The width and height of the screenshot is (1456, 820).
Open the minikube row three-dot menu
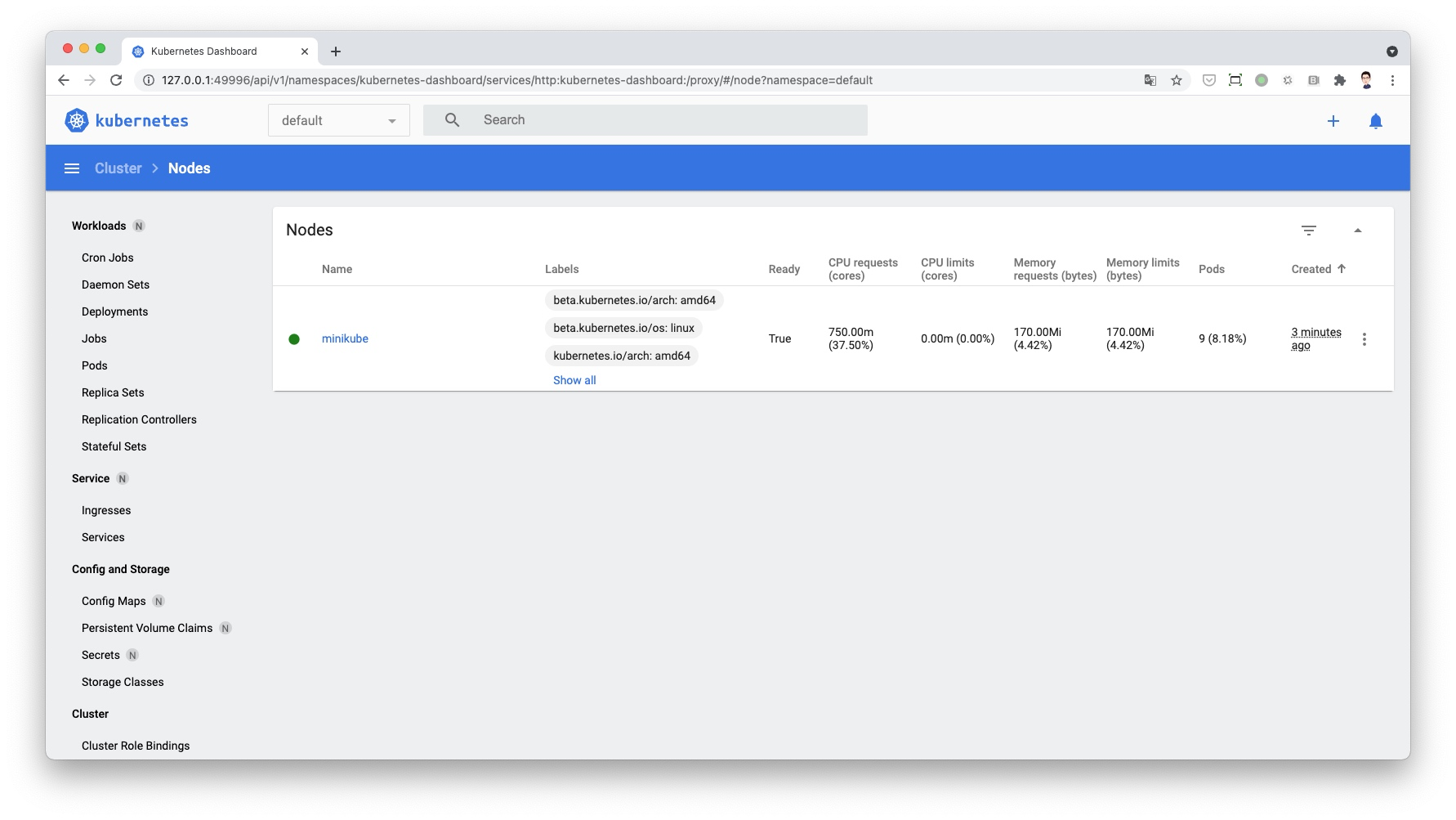pos(1364,339)
